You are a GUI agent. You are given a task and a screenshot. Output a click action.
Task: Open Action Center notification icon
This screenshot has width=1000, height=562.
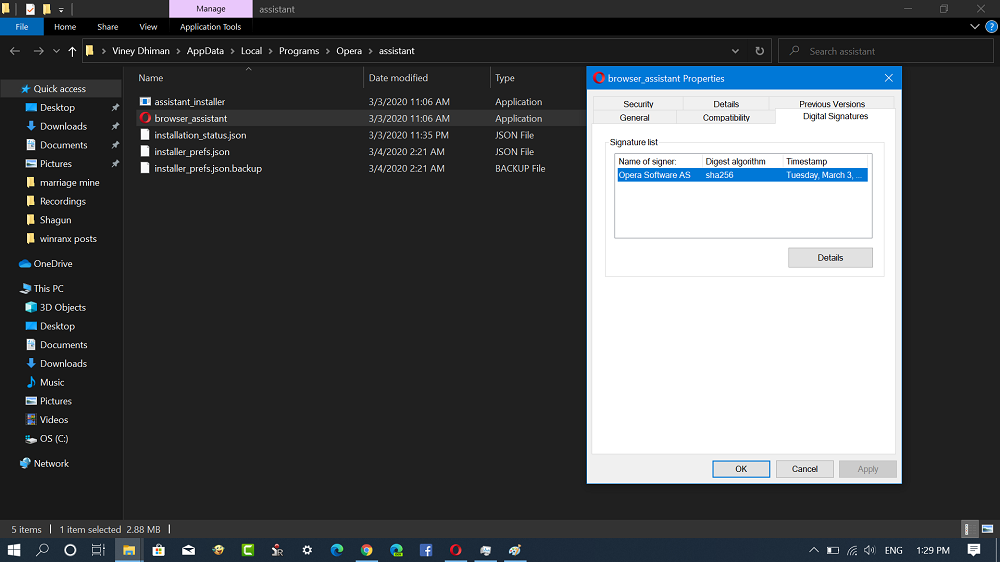click(x=973, y=550)
